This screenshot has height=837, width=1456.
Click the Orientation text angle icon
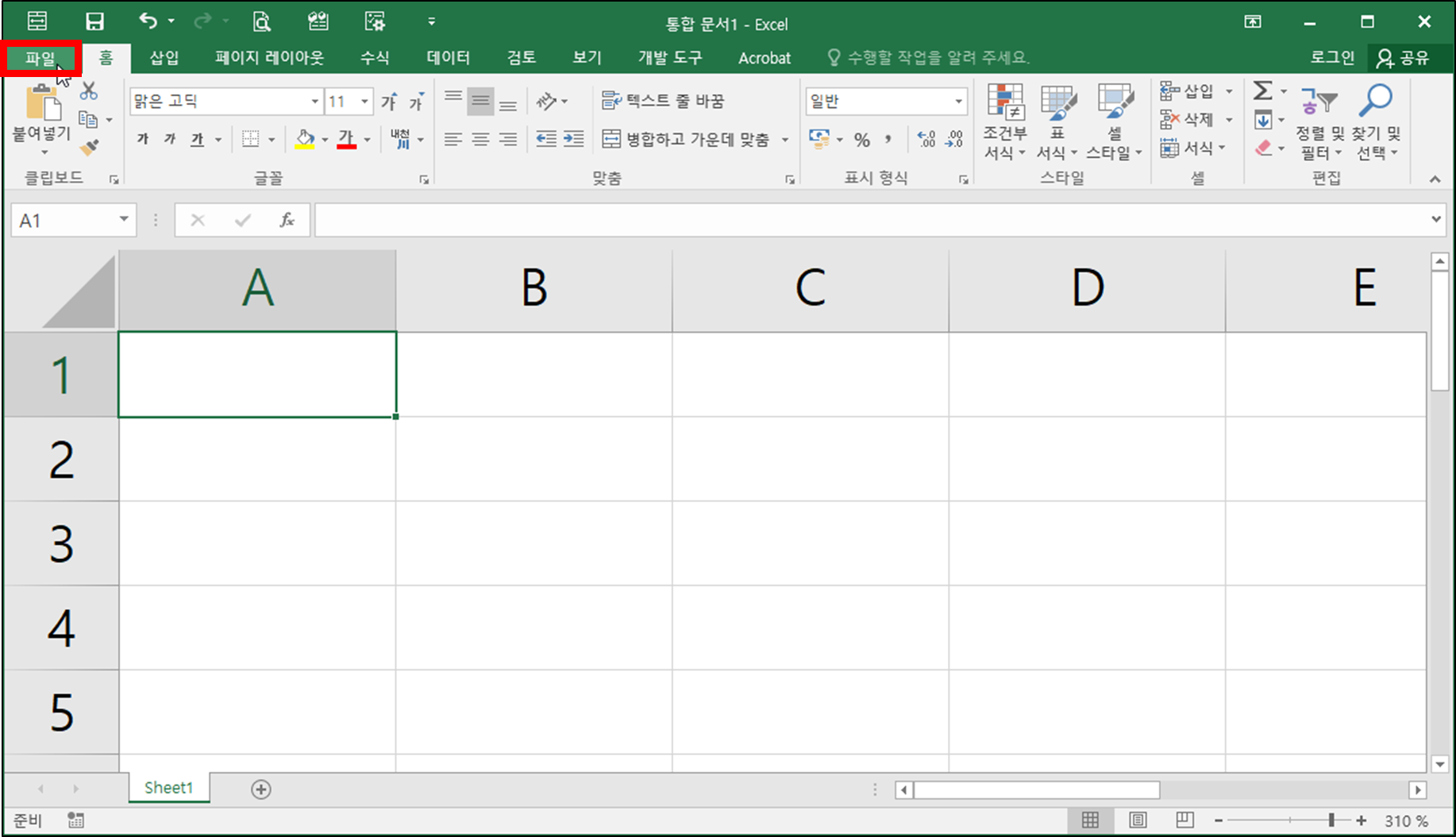[x=547, y=101]
